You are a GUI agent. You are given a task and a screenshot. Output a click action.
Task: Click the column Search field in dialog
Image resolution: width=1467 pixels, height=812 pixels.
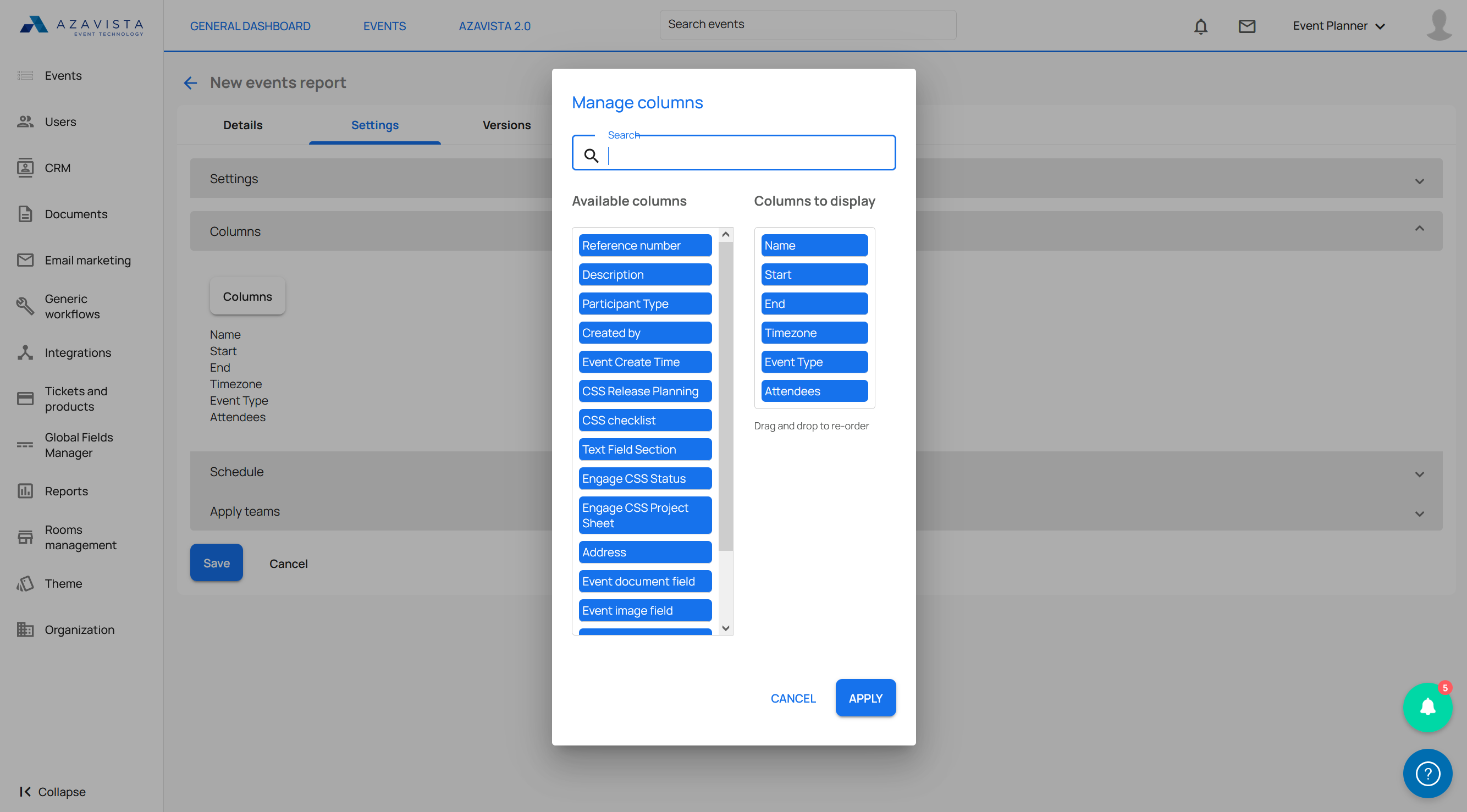733,153
